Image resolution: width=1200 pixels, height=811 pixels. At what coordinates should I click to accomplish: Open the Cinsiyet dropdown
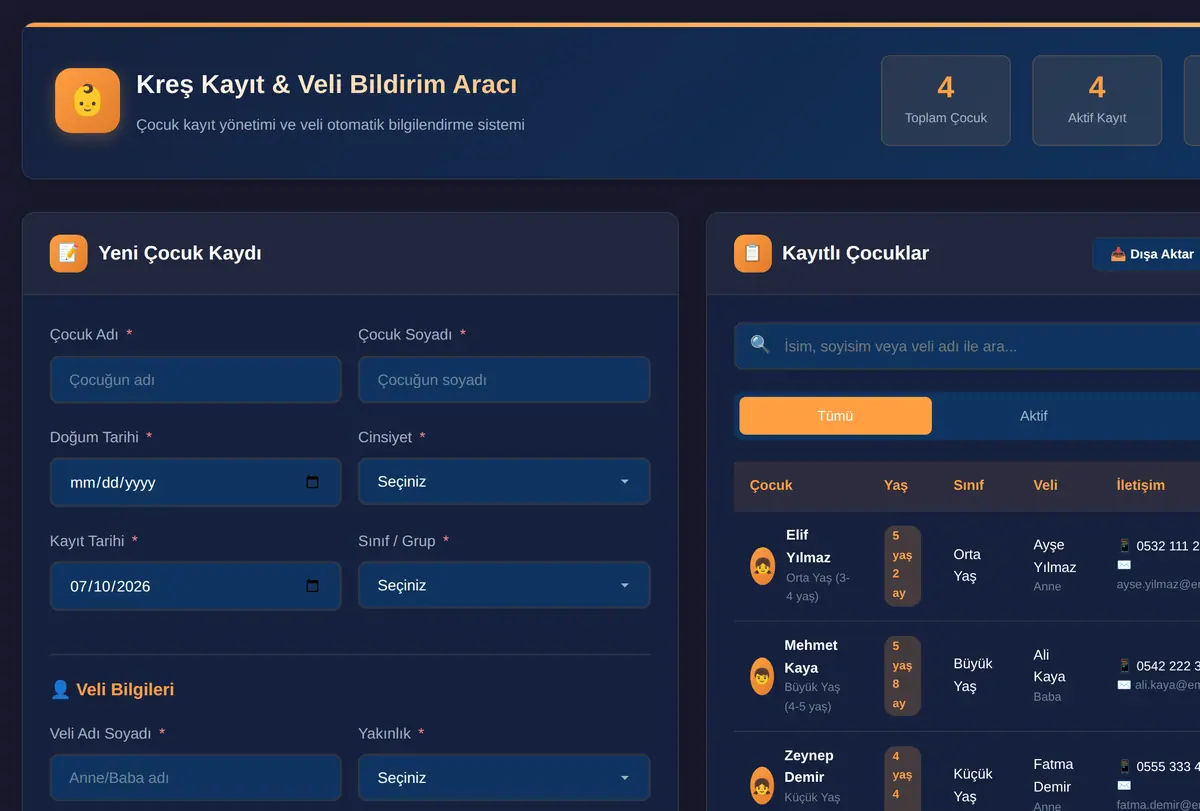[504, 482]
